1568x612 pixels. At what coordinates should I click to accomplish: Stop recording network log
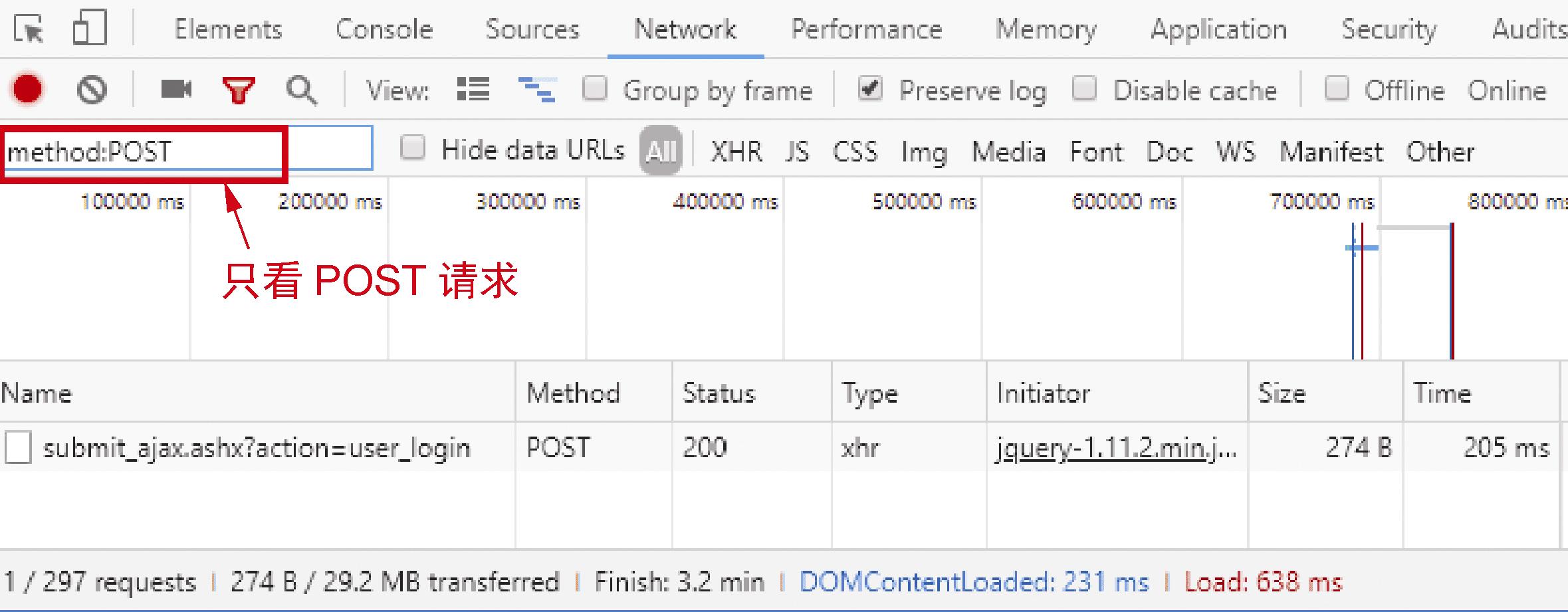(27, 88)
